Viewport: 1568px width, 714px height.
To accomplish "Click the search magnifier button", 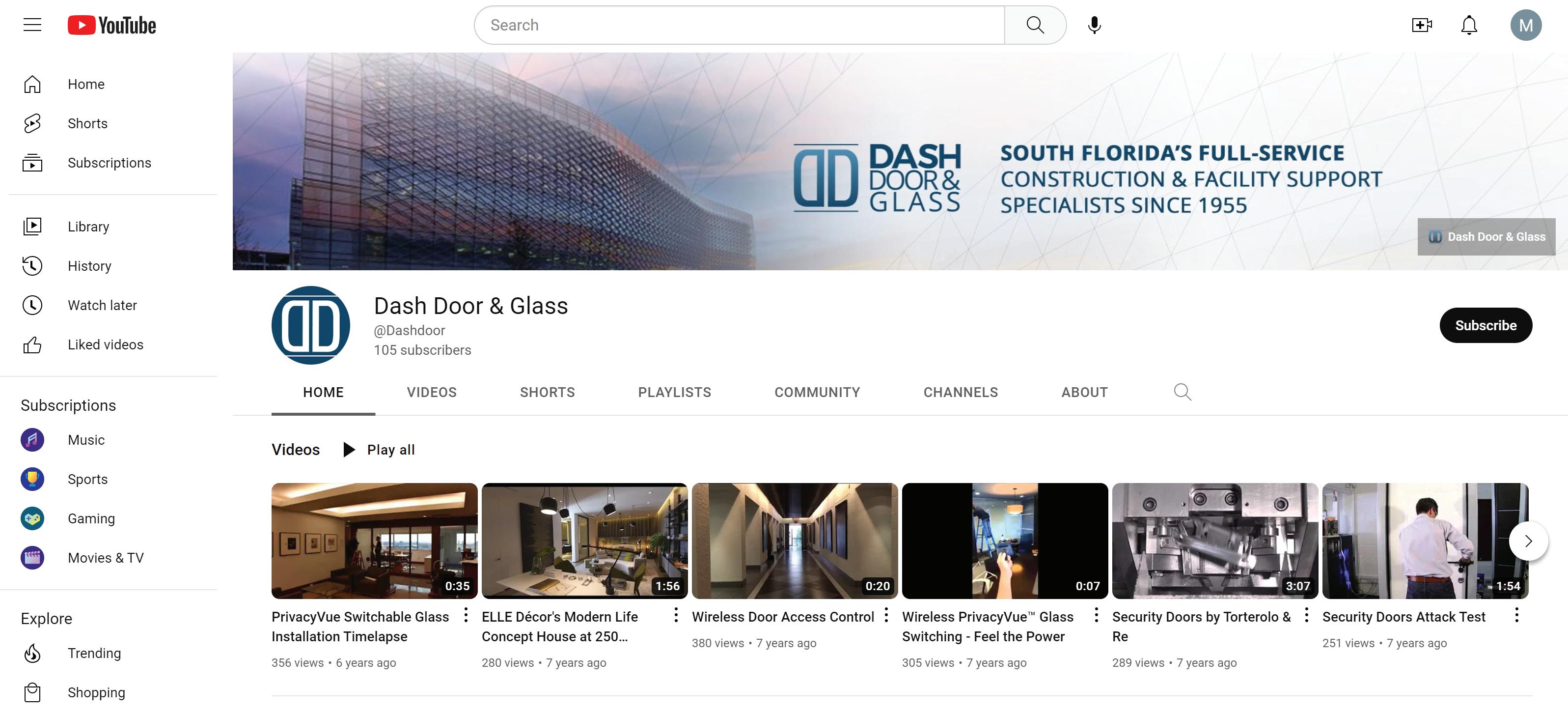I will coord(1035,25).
